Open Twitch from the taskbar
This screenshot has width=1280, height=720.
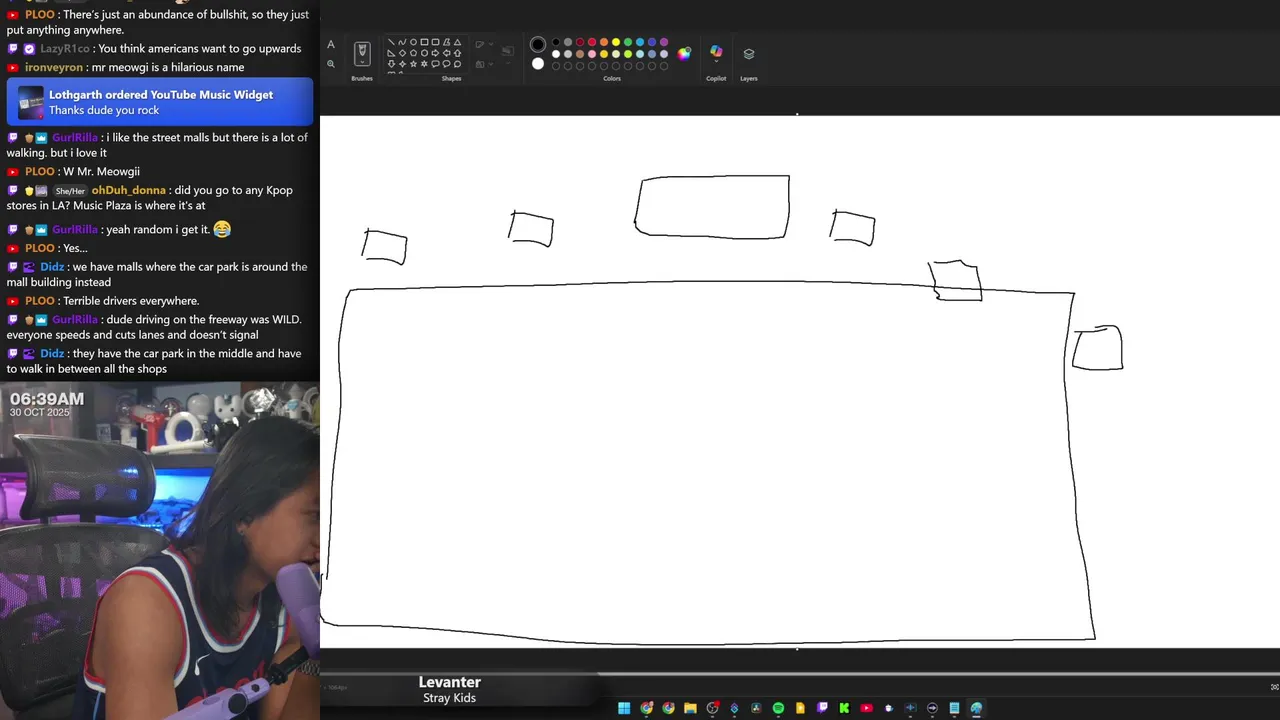[822, 708]
